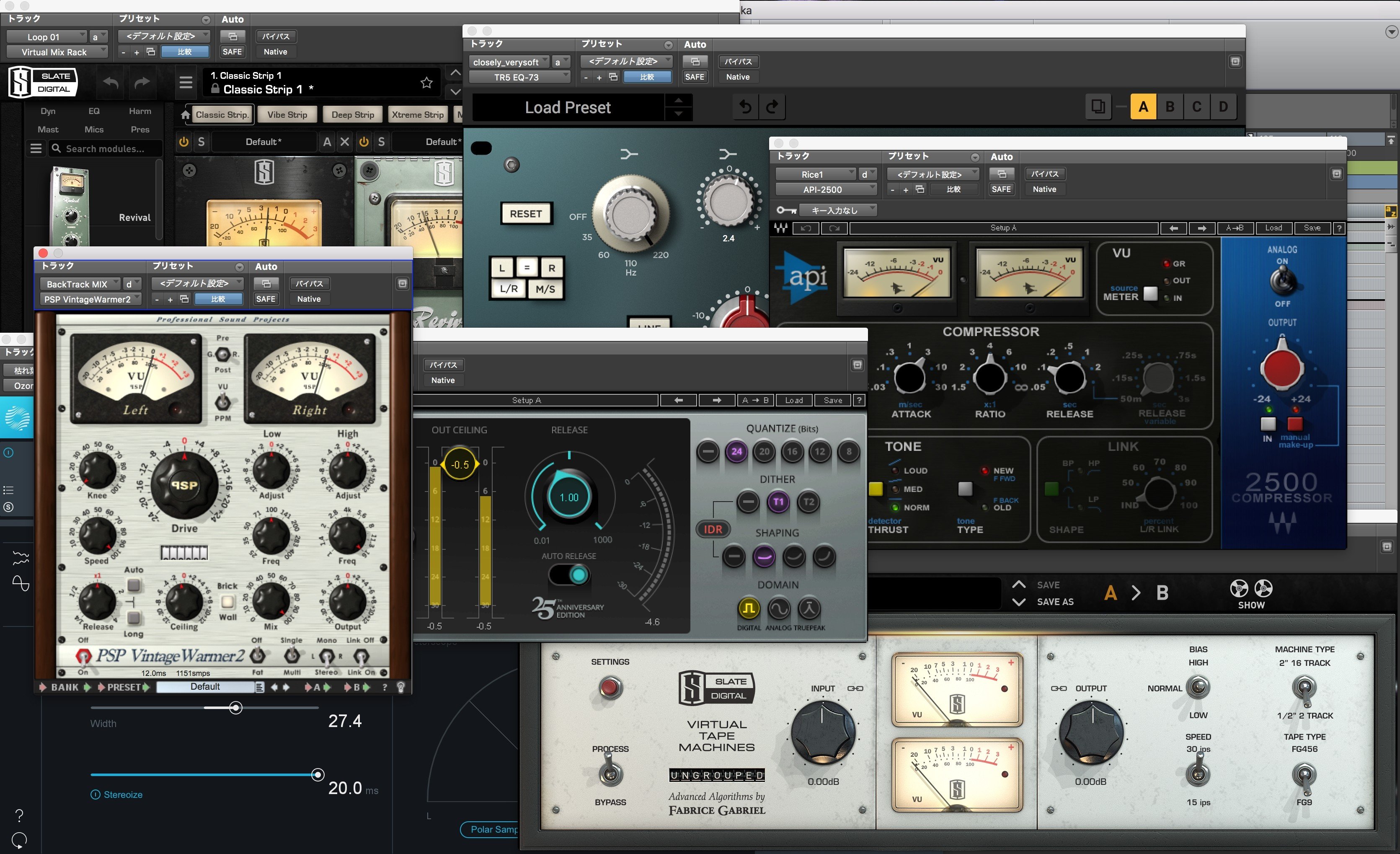
Task: Select preset slot B in TR5 EQ-73
Action: (1170, 107)
